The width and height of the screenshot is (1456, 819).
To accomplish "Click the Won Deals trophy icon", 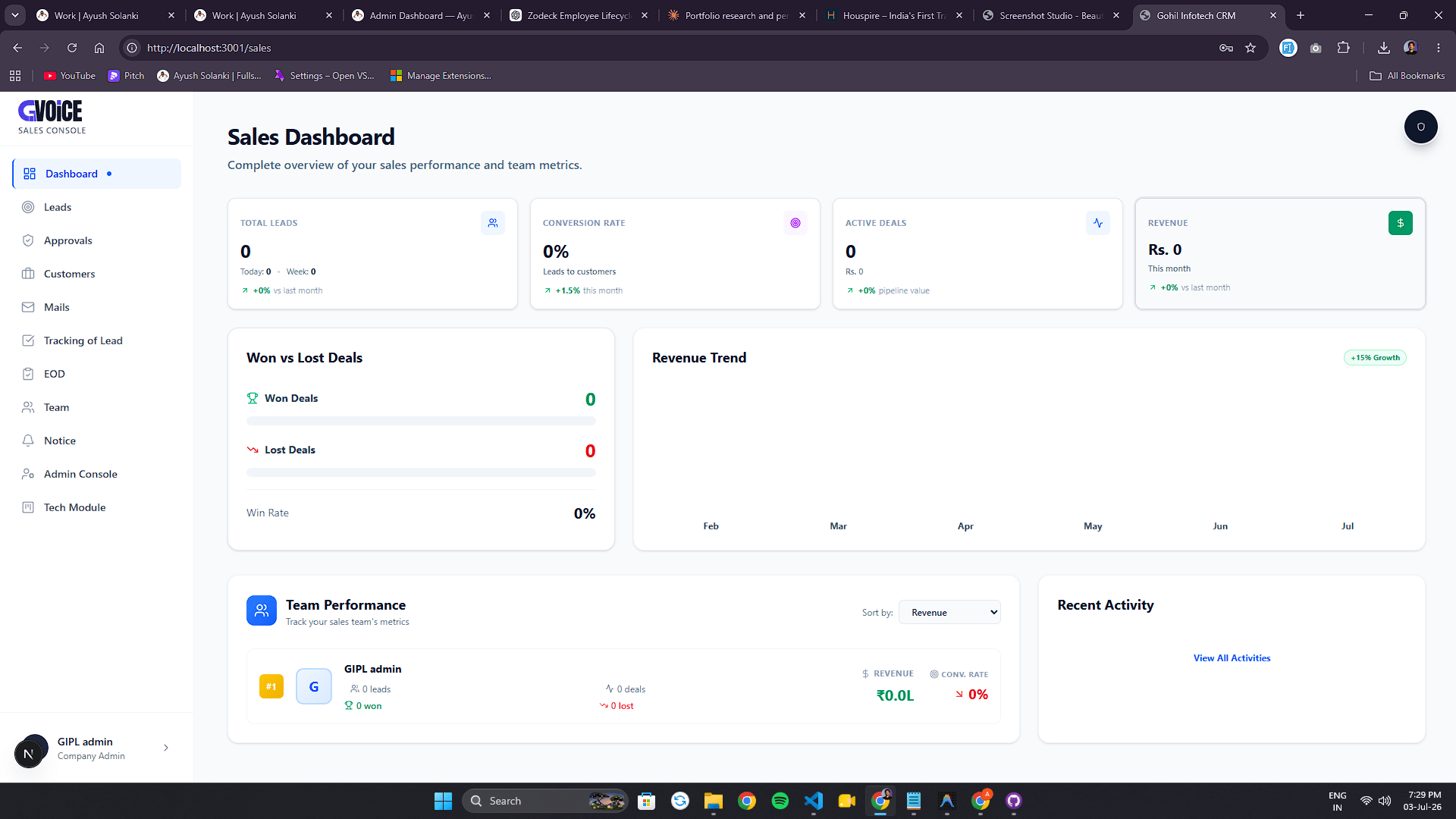I will 253,398.
